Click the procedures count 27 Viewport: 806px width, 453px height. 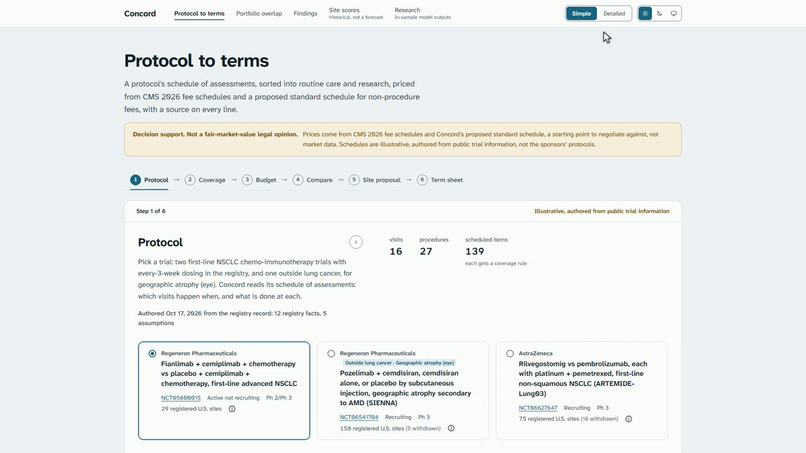426,251
